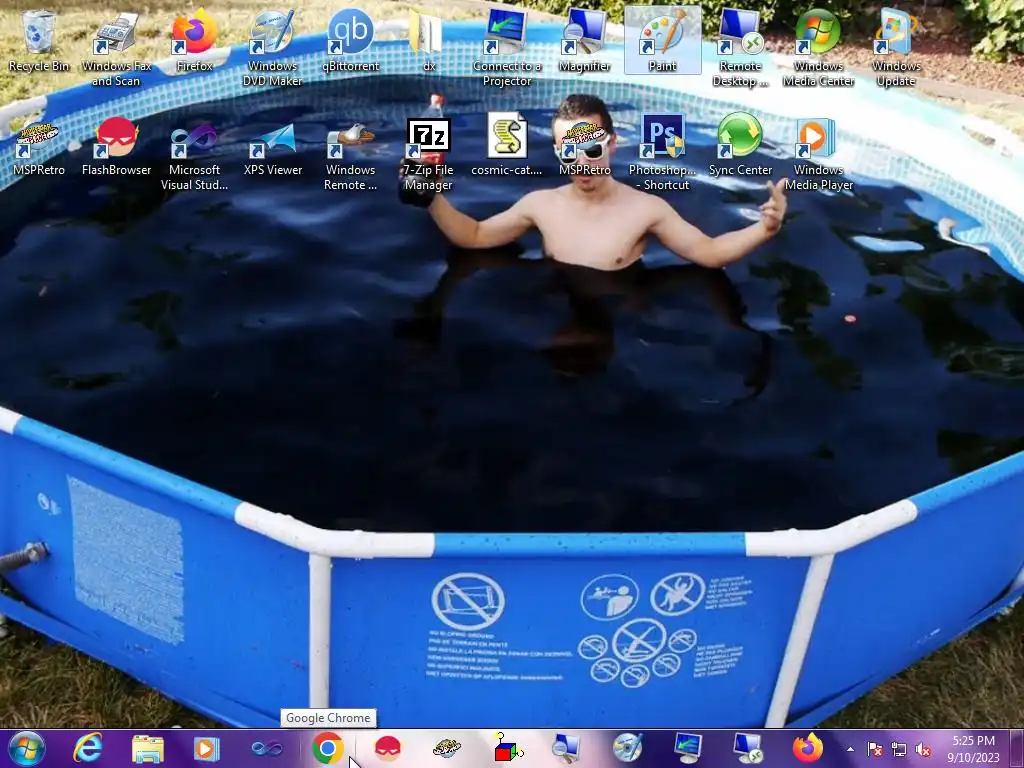Launch Internet Explorer from the taskbar
Viewport: 1024px width, 768px height.
[x=88, y=748]
